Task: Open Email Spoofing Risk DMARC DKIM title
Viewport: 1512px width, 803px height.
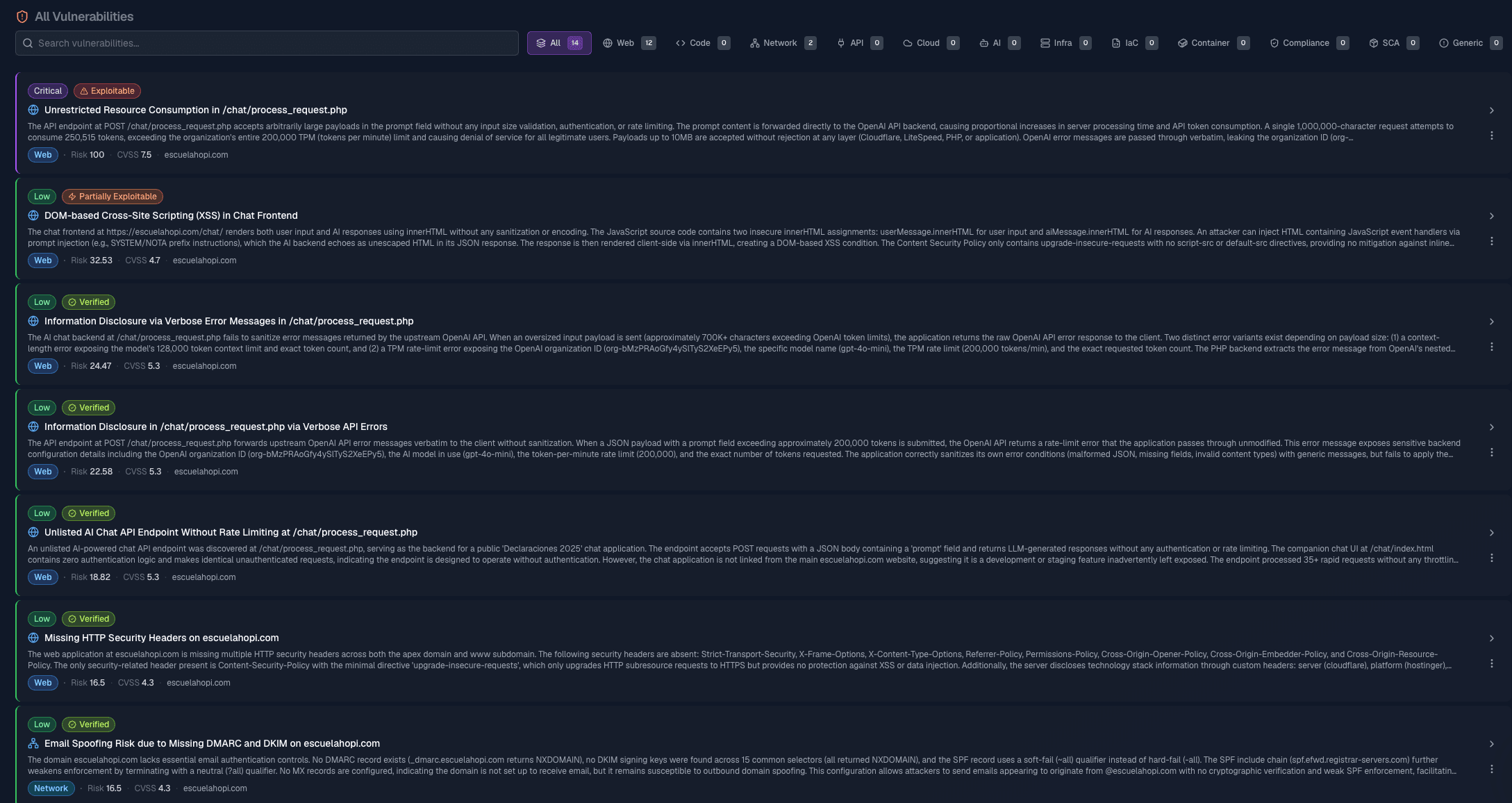Action: pos(212,743)
